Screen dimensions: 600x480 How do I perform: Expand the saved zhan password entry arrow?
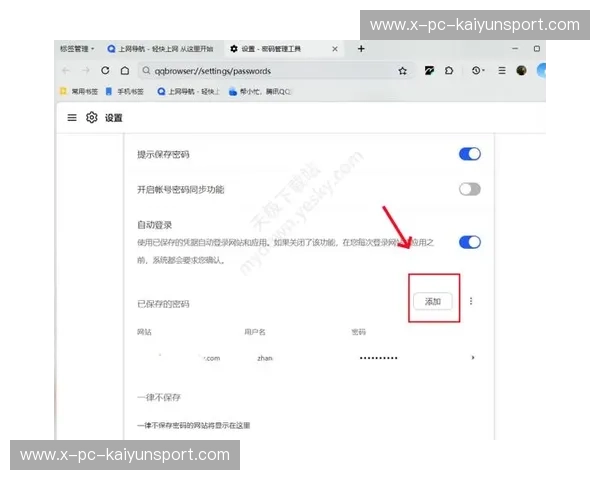(473, 358)
